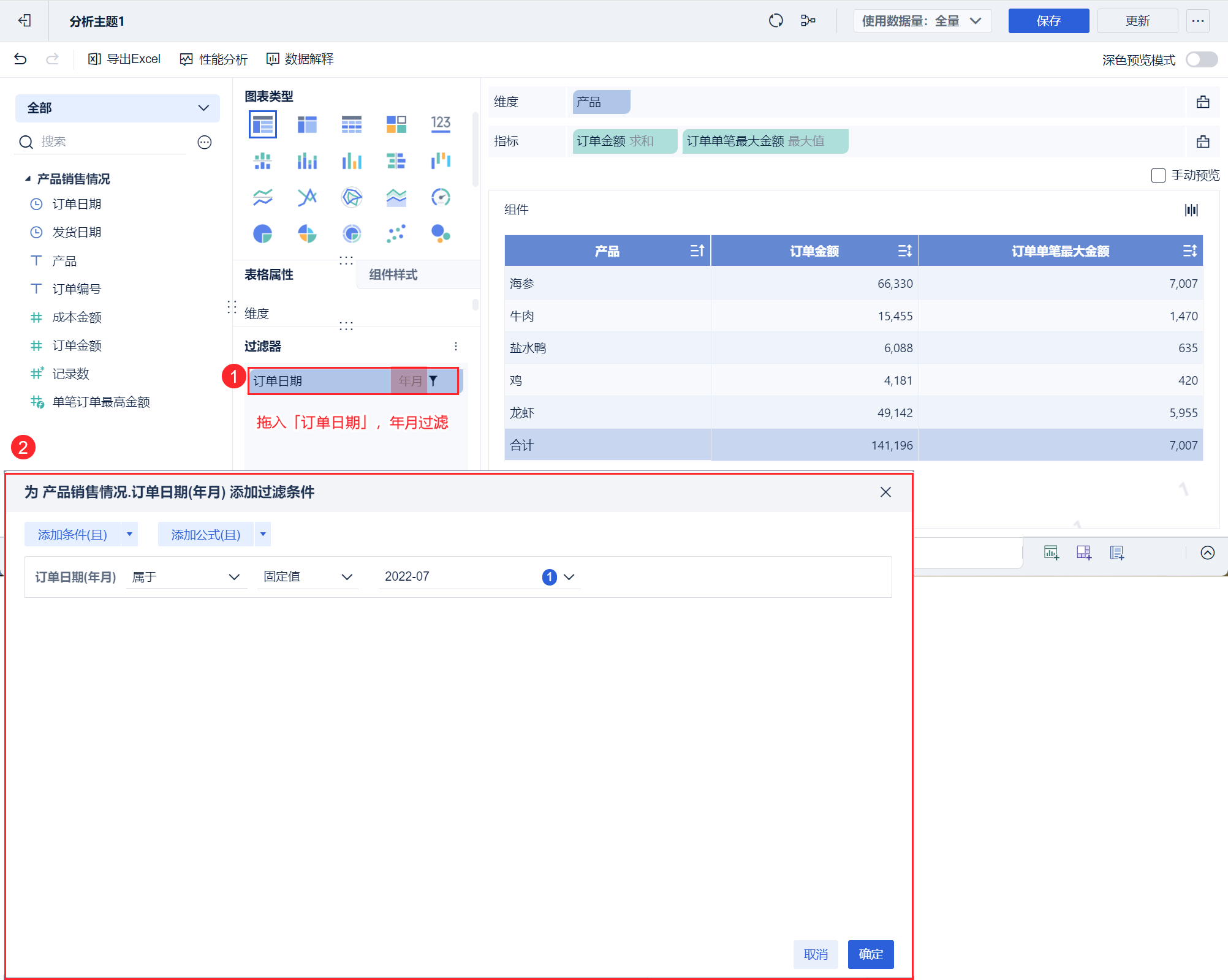The height and width of the screenshot is (980, 1228).
Task: Open the 全部 data table dropdown
Action: [x=117, y=108]
